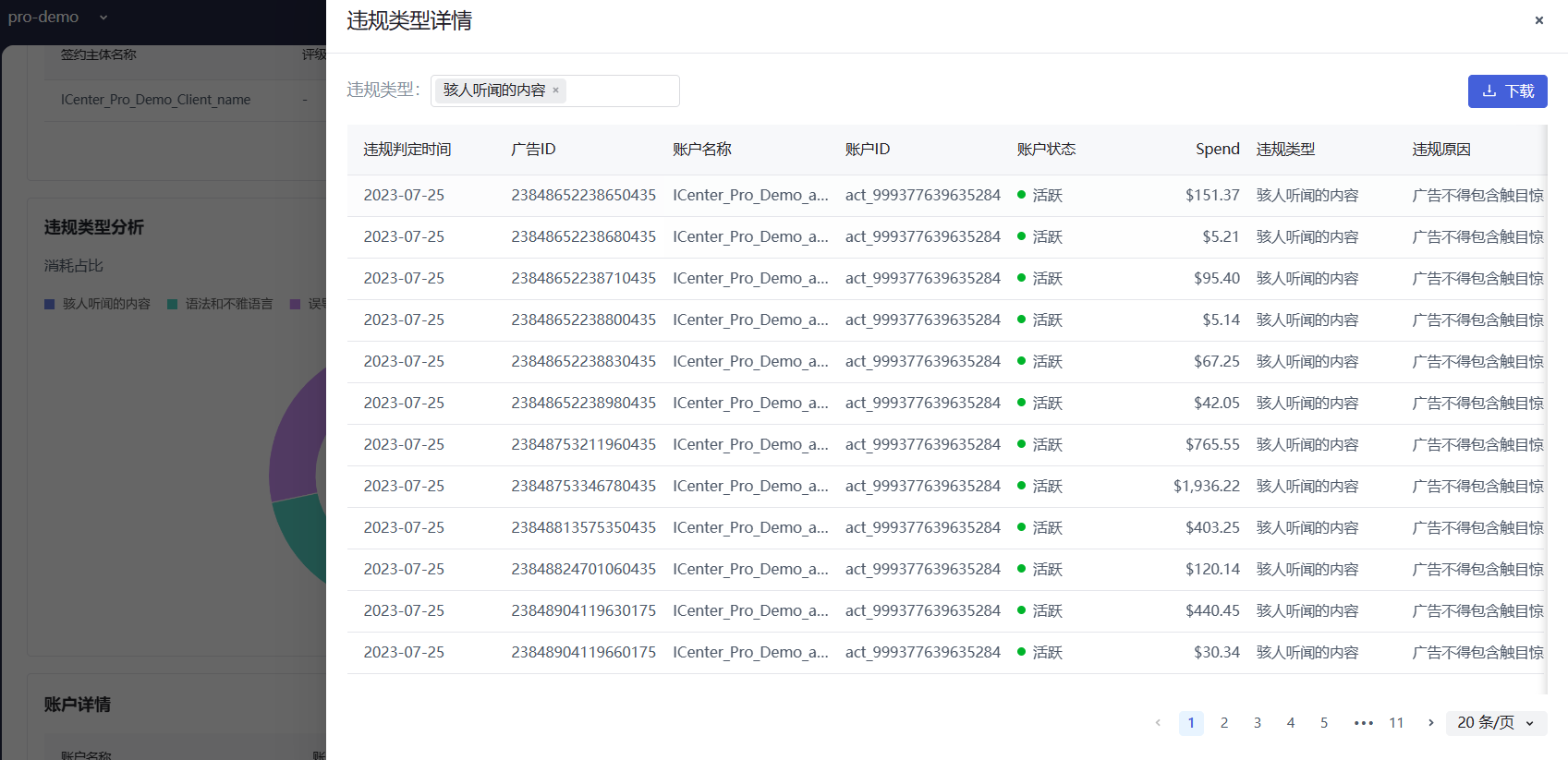Select ad ID 23848753346780435
The width and height of the screenshot is (1568, 760).
pyautogui.click(x=583, y=487)
